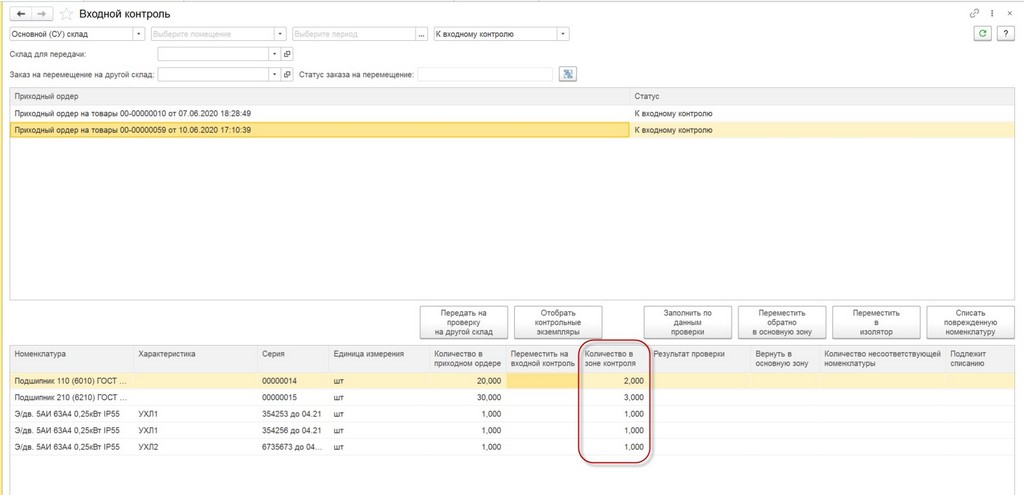Screen dimensions: 1024x495
Task: Select the Подшипник 110 (6010) ГОСТ row
Action: pyautogui.click(x=512, y=381)
